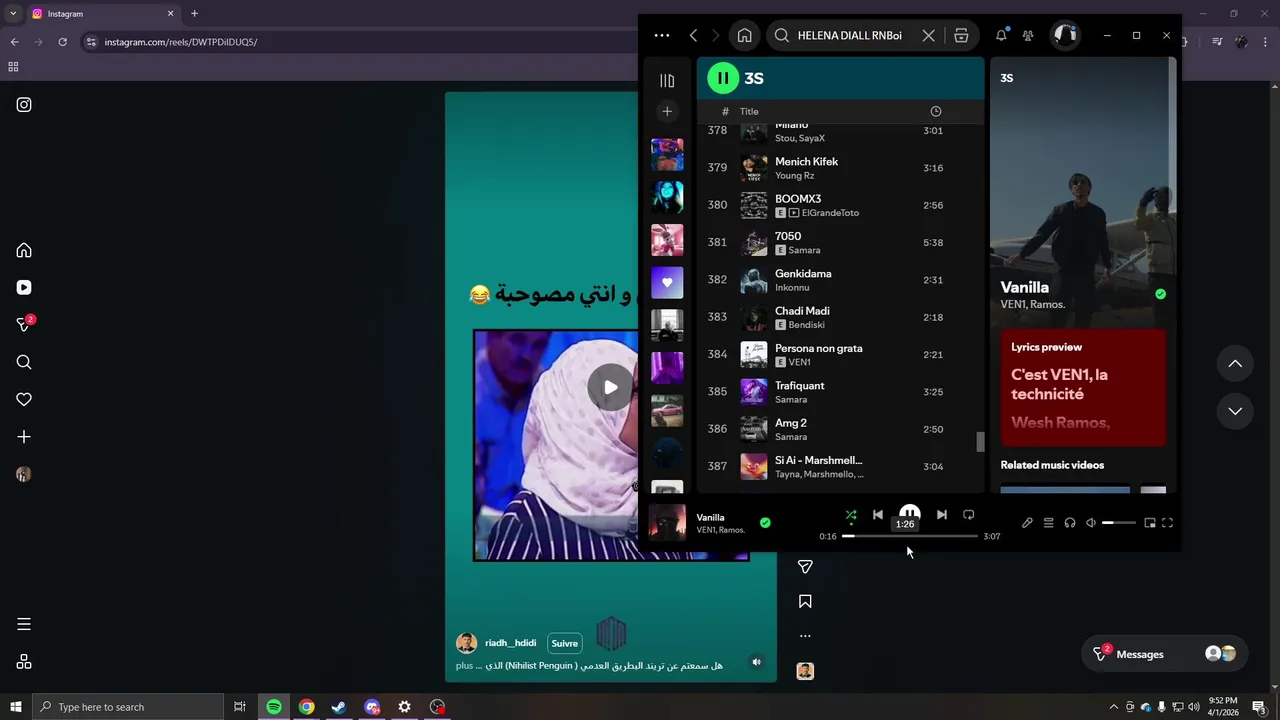Toggle saved checkmark next to Vanilla in player bar

pyautogui.click(x=765, y=522)
